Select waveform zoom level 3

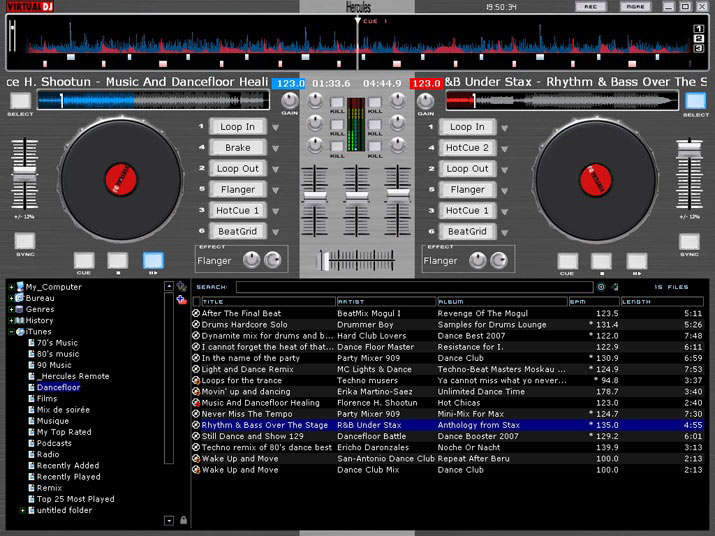point(699,48)
